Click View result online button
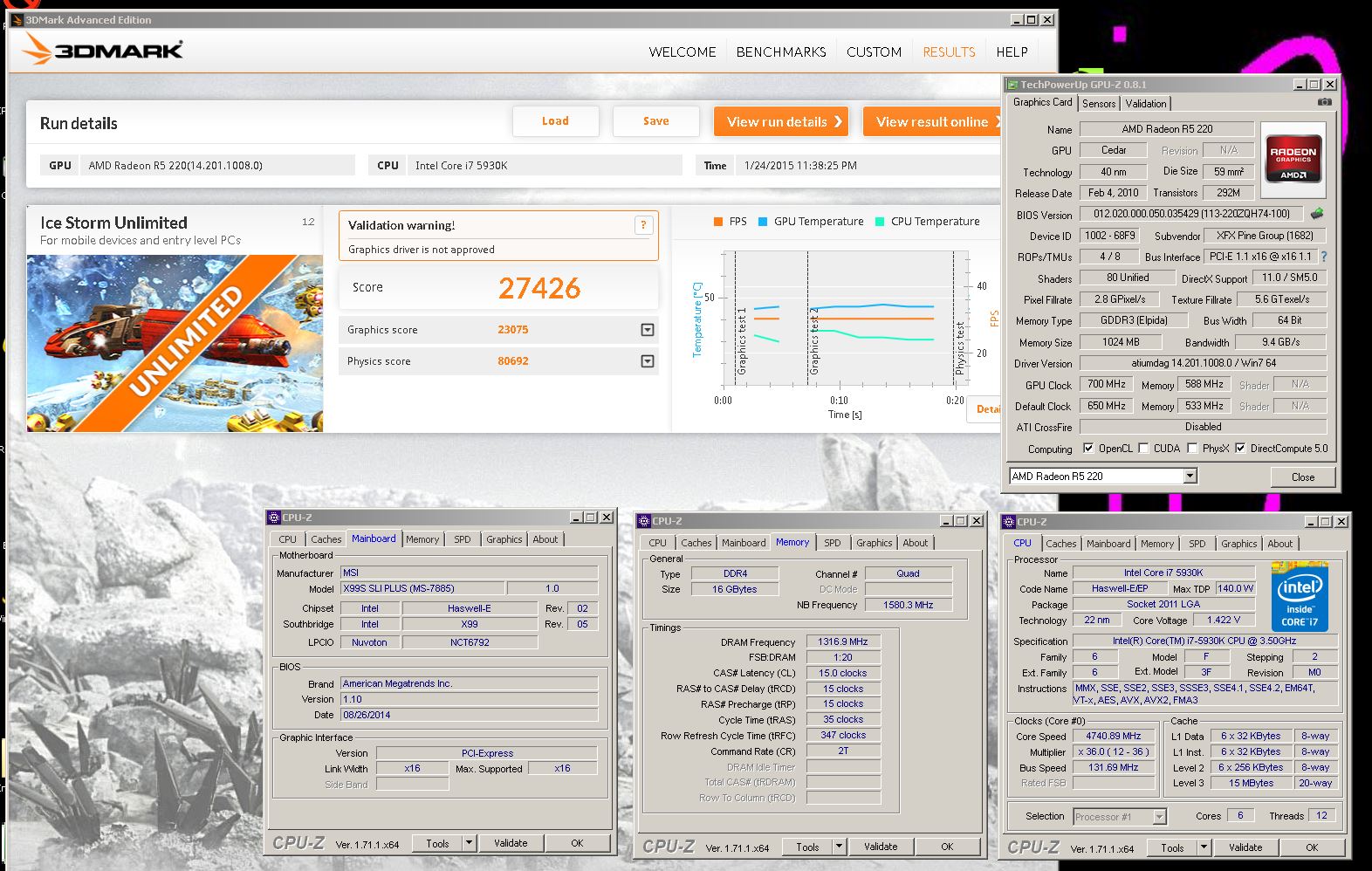 (932, 121)
